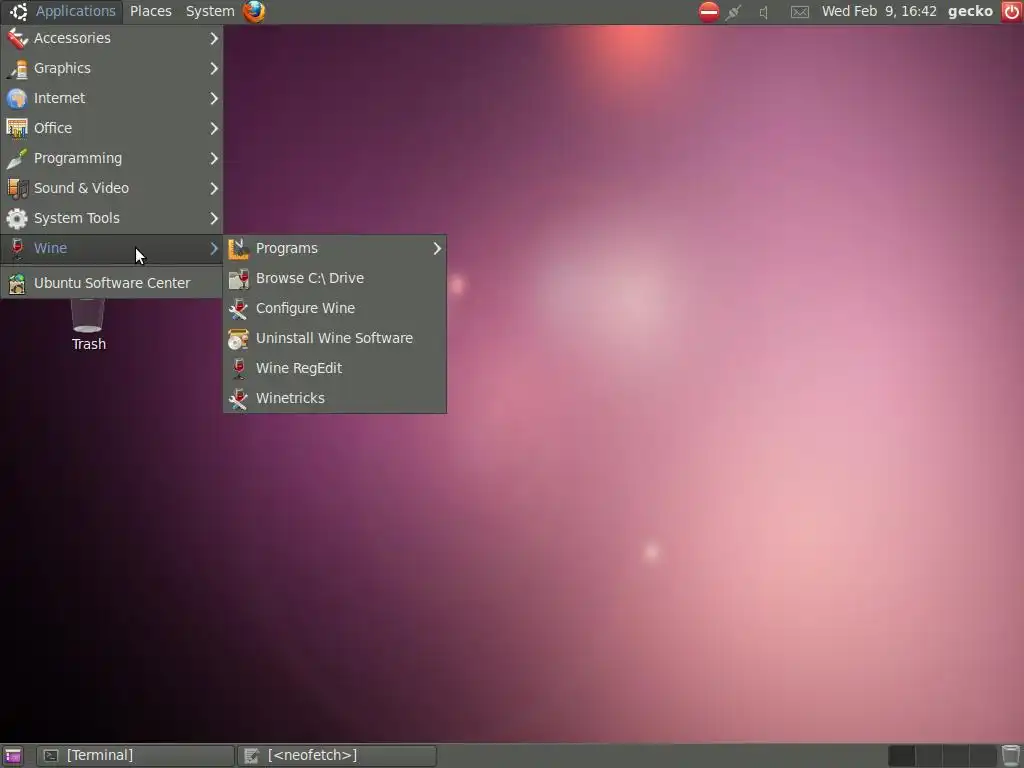Image resolution: width=1024 pixels, height=768 pixels.
Task: Choose Browse C:\ Drive entry
Action: 335,279
